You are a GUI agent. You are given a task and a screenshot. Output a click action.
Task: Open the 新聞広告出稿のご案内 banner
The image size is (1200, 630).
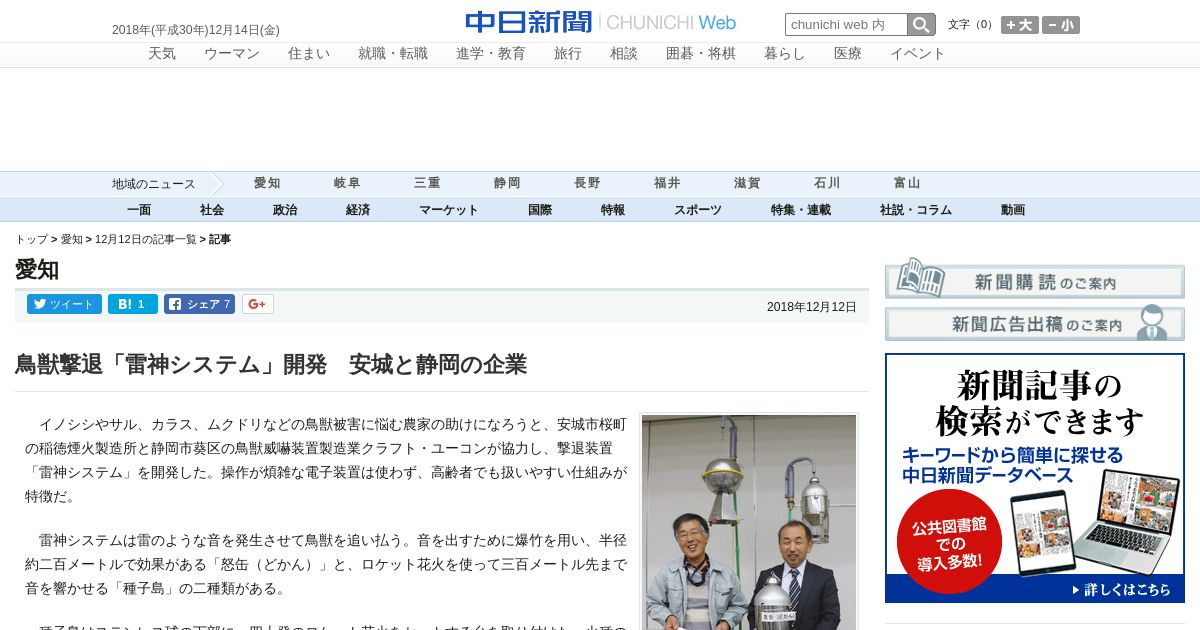coord(1035,323)
